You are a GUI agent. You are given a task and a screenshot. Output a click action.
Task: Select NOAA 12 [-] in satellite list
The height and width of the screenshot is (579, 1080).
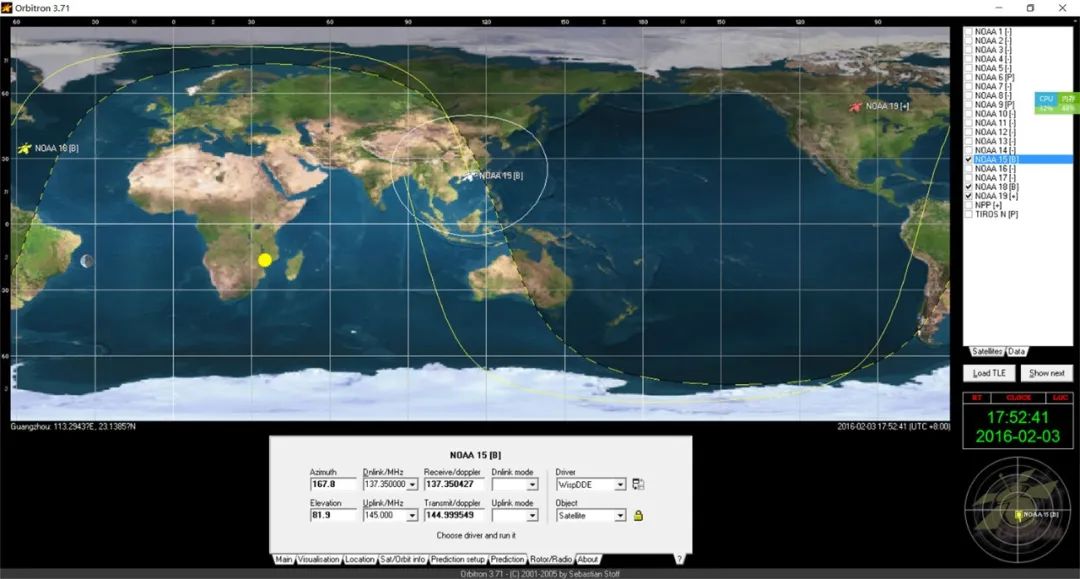coord(994,132)
